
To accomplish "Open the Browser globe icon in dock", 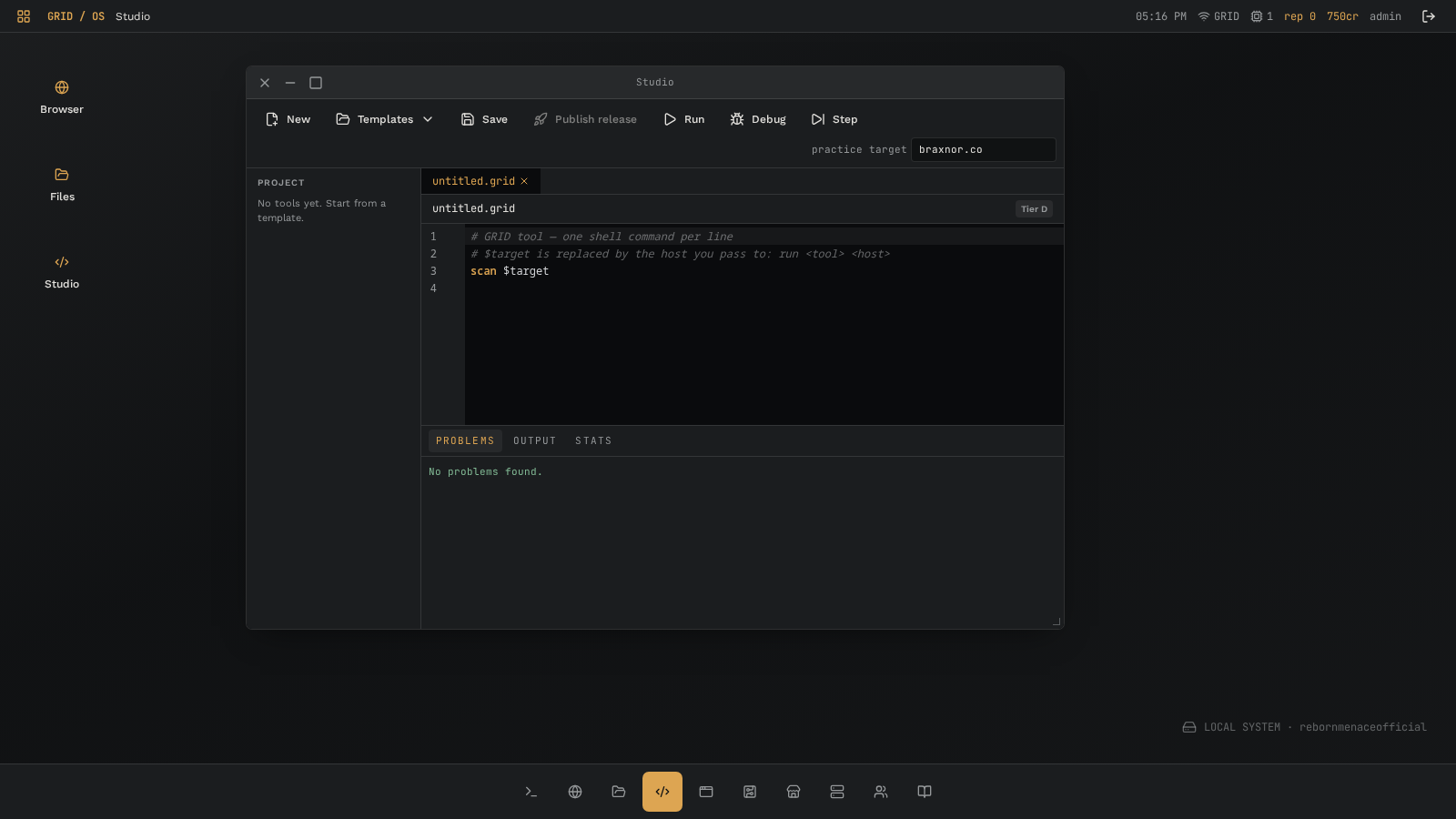I will point(575,792).
